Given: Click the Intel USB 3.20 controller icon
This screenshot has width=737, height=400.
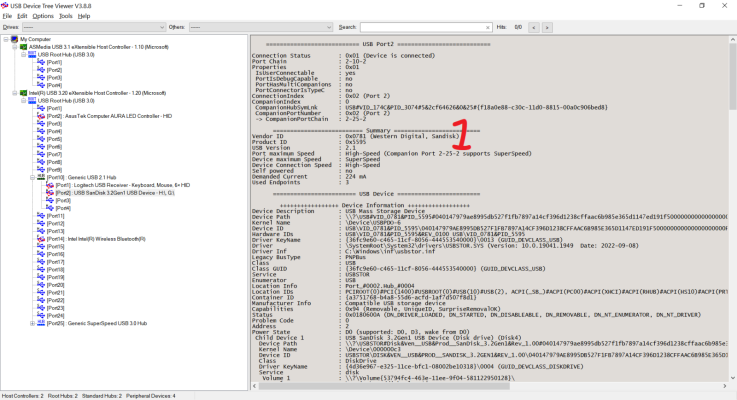Looking at the screenshot, I should pyautogui.click(x=23, y=93).
